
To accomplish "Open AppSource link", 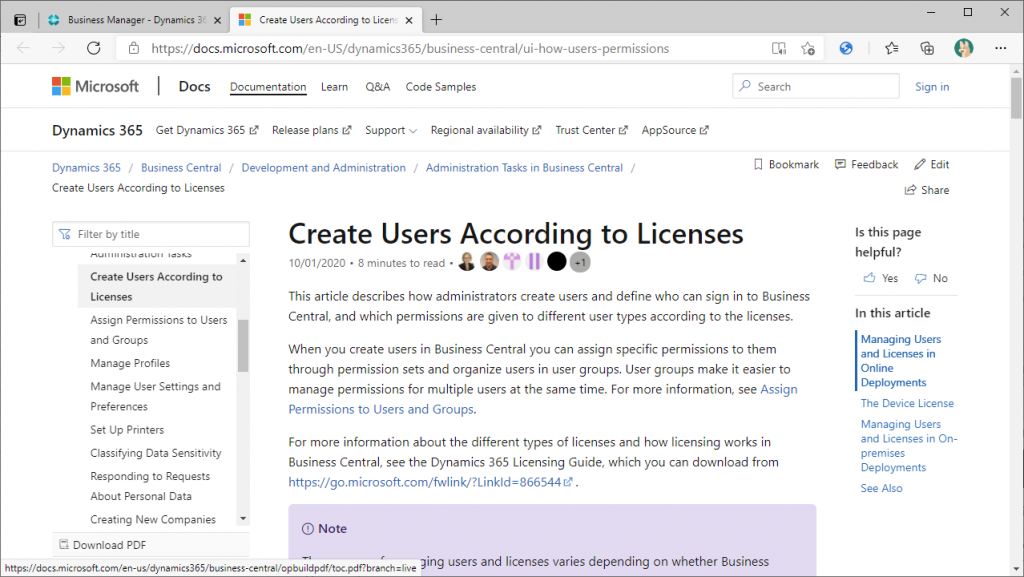I will (675, 131).
